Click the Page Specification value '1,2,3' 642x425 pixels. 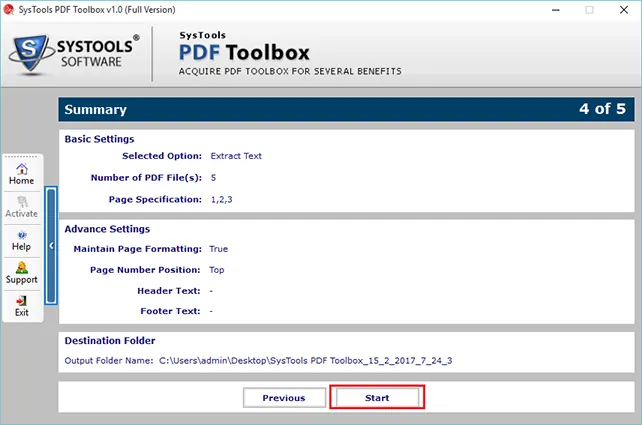(222, 199)
